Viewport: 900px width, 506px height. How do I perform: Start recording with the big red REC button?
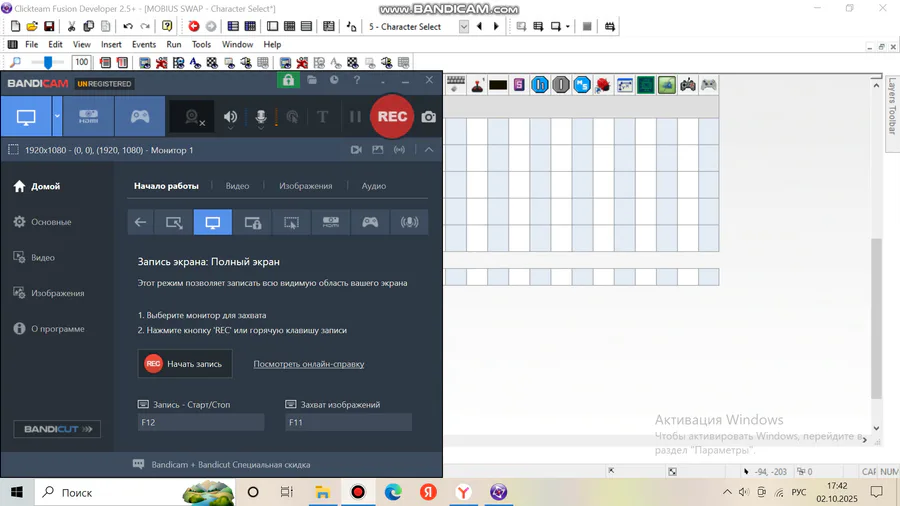click(x=392, y=116)
